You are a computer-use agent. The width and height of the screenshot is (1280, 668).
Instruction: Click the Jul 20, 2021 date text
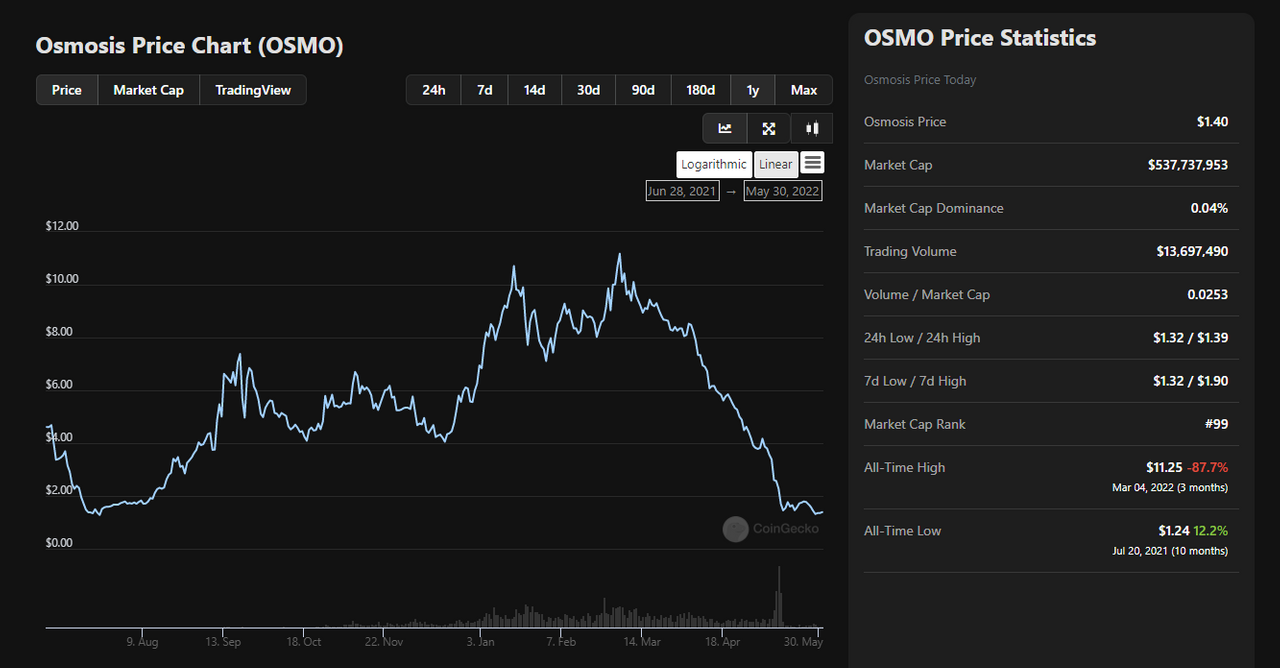coord(1143,550)
